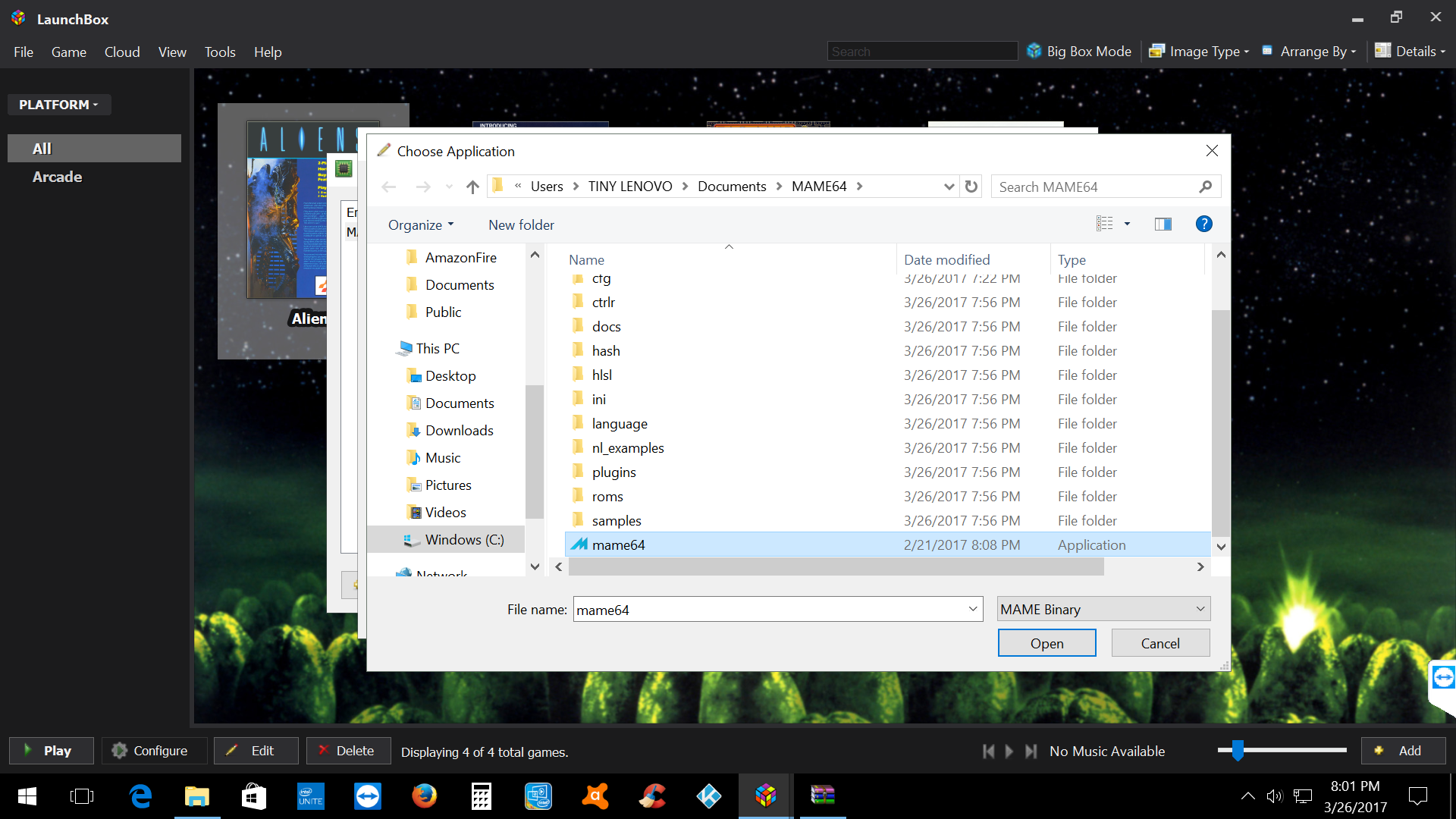Toggle the preview pane icon
The width and height of the screenshot is (1456, 819).
click(x=1163, y=224)
